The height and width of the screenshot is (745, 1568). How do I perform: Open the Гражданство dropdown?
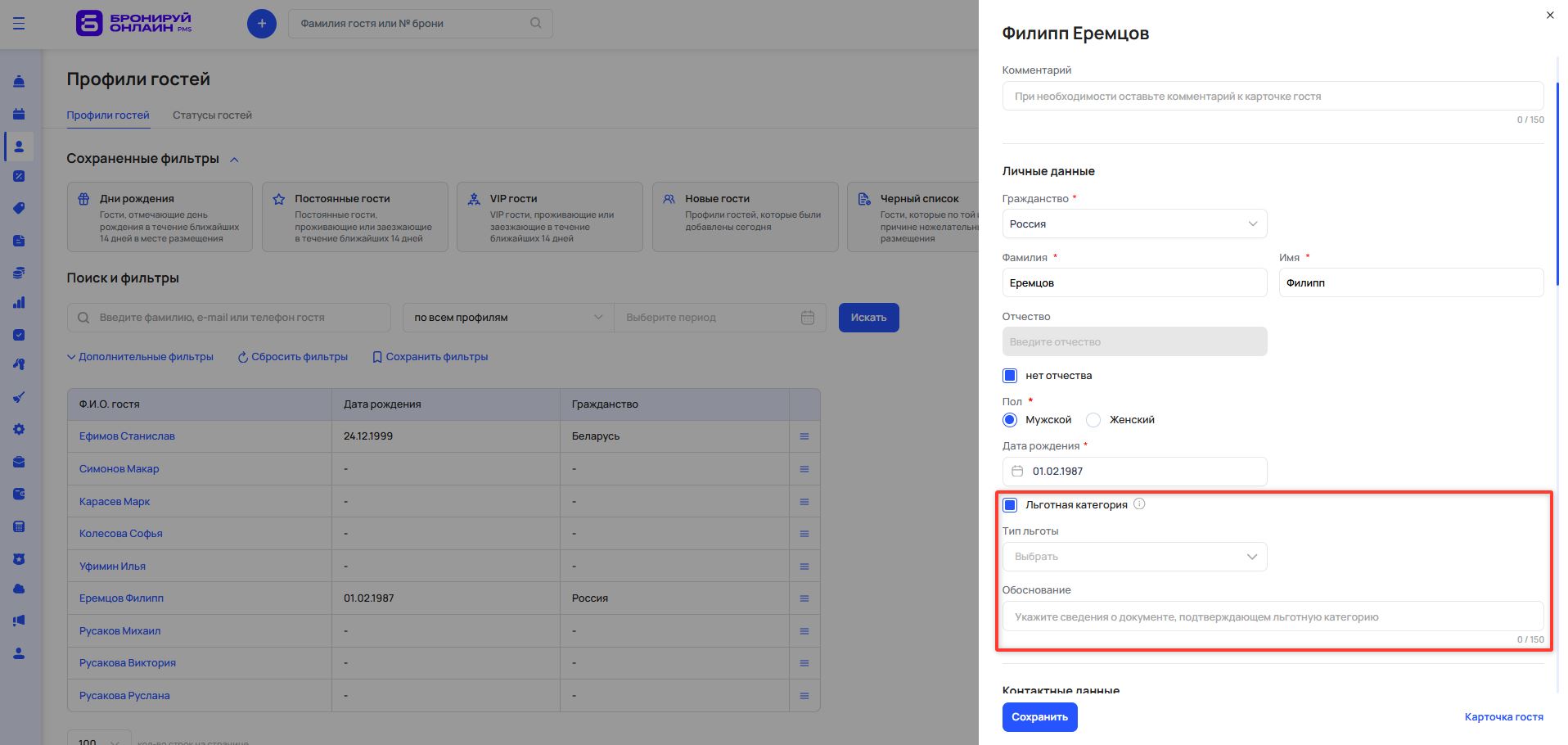pyautogui.click(x=1134, y=224)
